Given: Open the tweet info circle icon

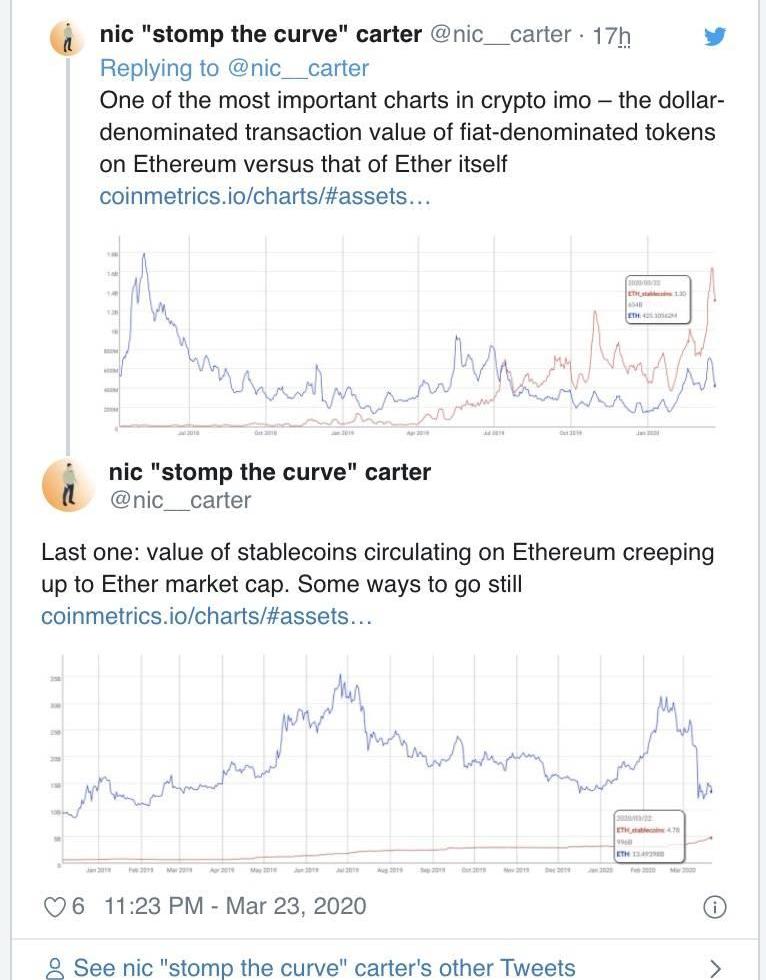Looking at the screenshot, I should pyautogui.click(x=714, y=907).
